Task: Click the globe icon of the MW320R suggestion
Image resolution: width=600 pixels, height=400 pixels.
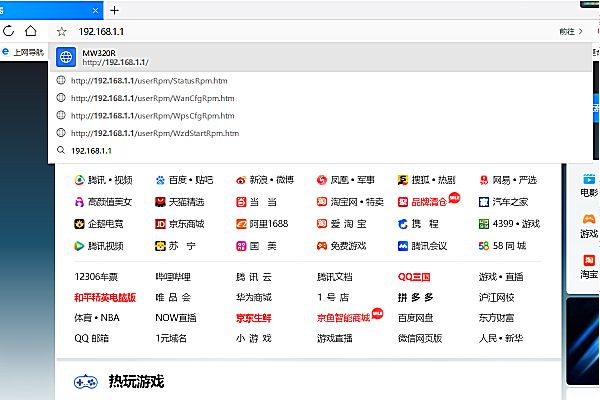Action: tap(66, 57)
